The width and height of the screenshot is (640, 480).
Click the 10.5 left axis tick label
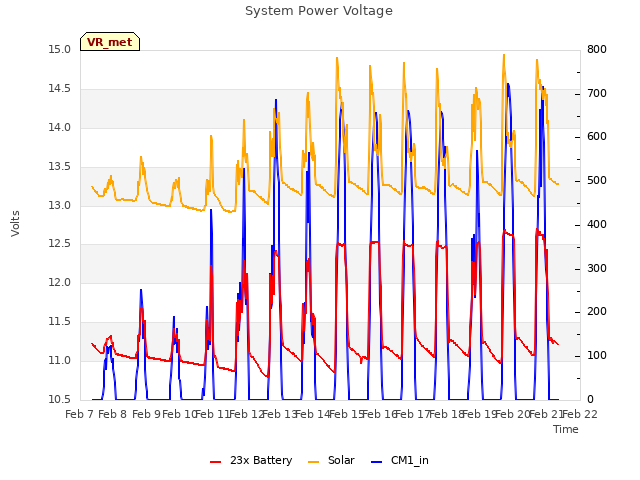click(60, 400)
